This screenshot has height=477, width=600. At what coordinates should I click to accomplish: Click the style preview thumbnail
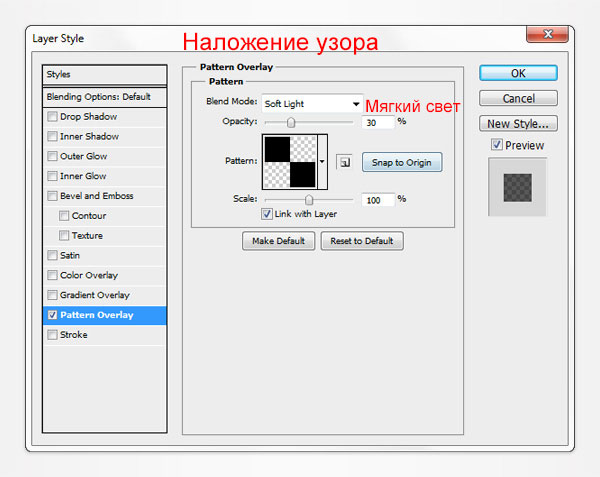pyautogui.click(x=517, y=187)
